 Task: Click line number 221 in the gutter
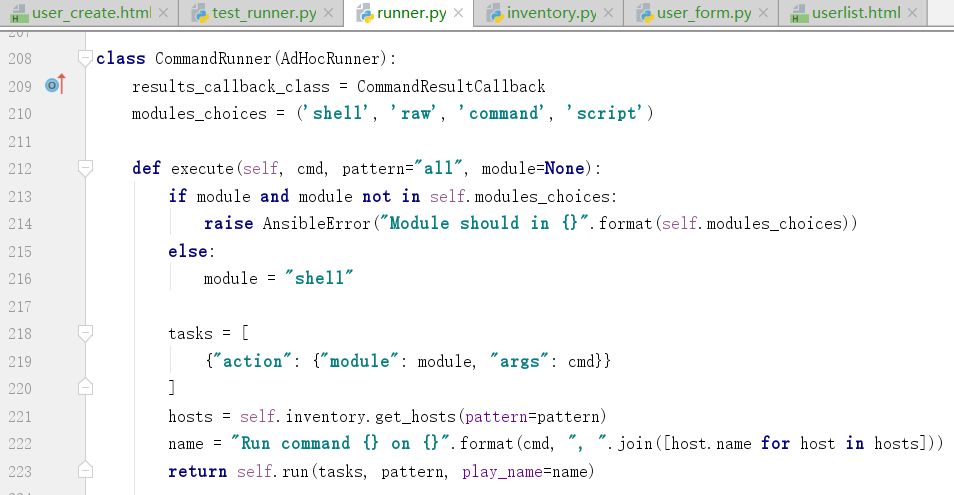tap(20, 417)
